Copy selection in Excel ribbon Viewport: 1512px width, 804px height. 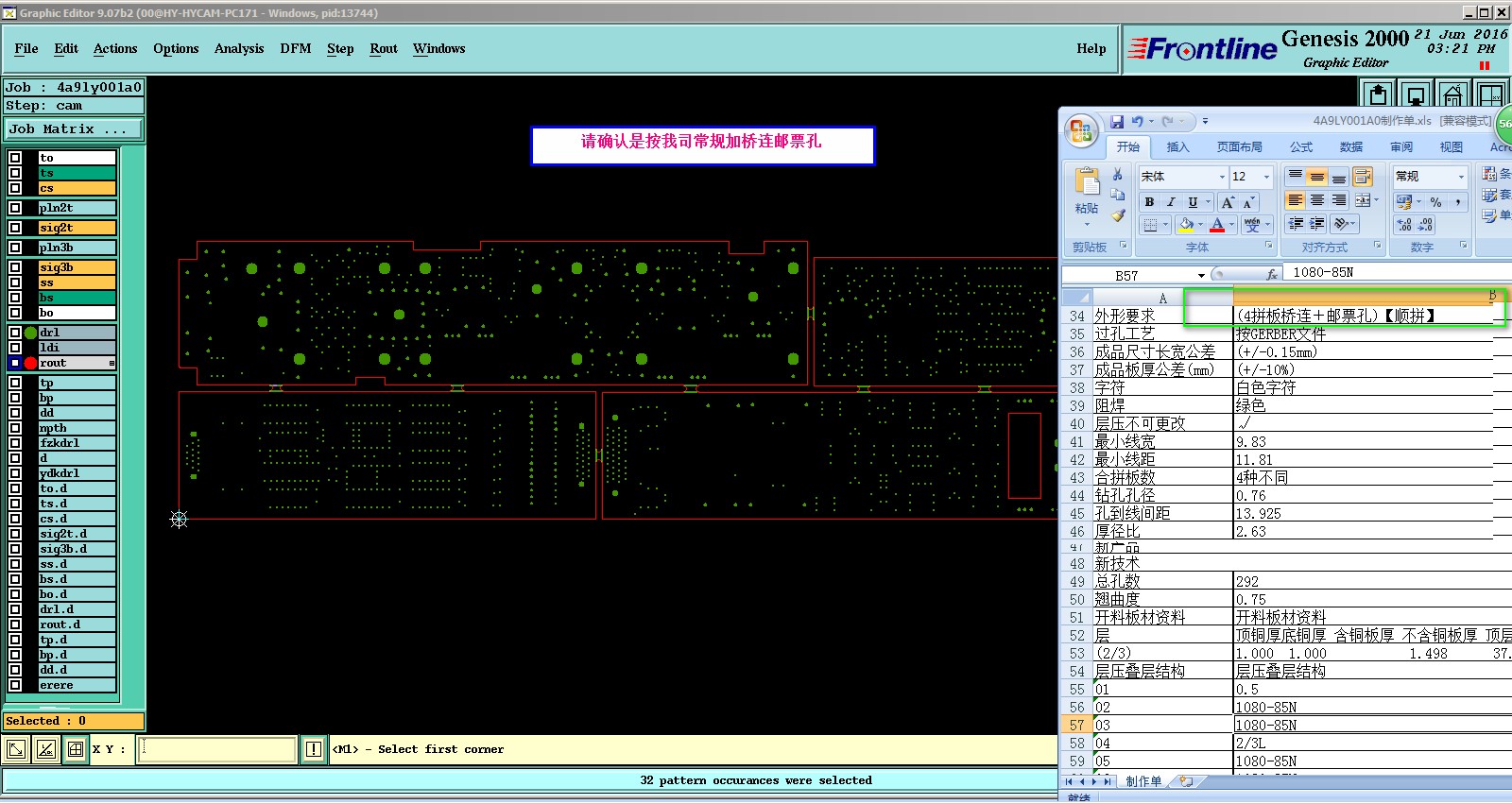[x=1118, y=195]
